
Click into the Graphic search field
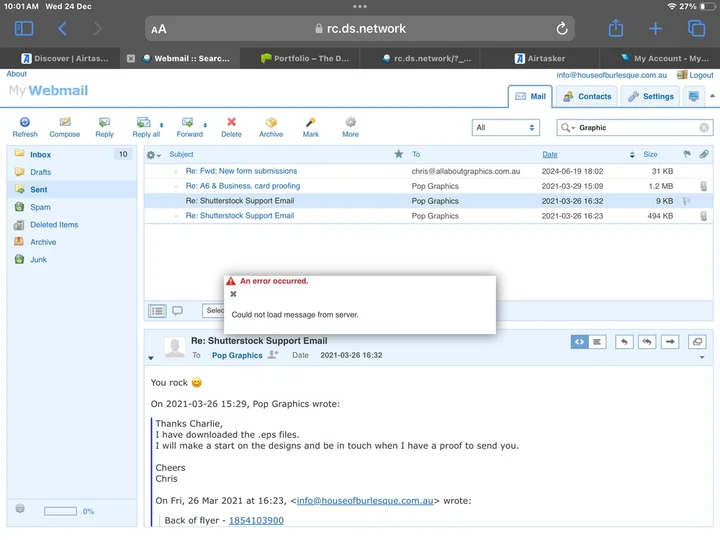pos(637,128)
